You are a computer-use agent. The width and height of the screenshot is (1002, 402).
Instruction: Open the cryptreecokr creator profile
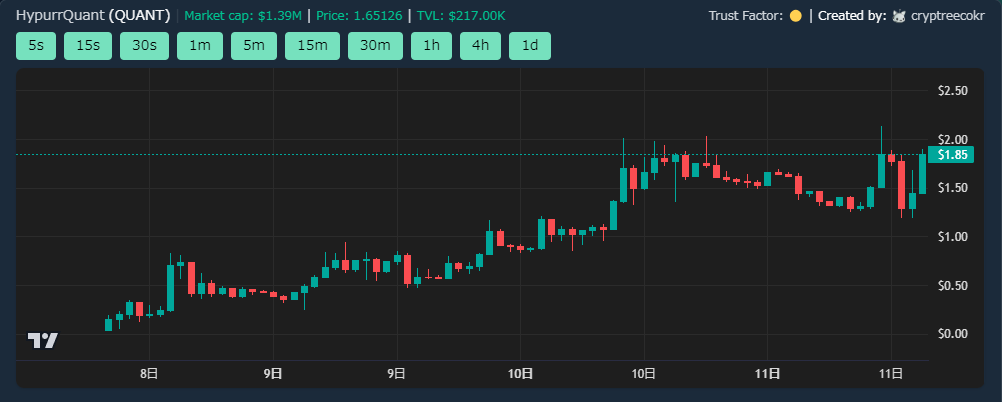(x=948, y=16)
